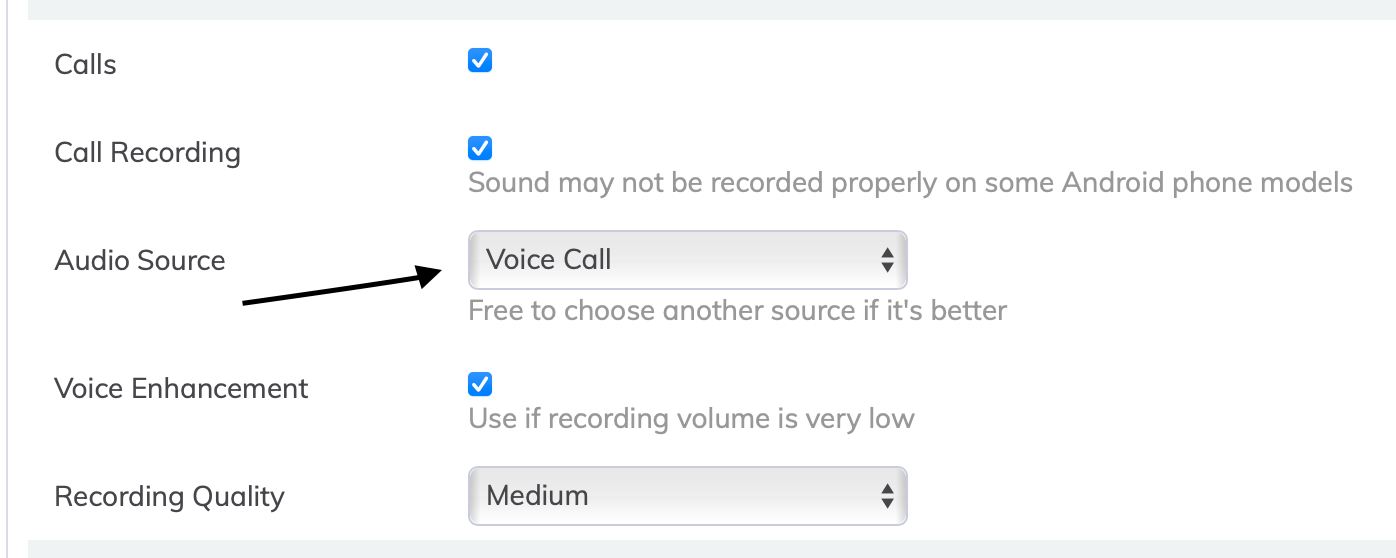The image size is (1396, 558).
Task: Click the 'Call Recording' label
Action: point(148,153)
